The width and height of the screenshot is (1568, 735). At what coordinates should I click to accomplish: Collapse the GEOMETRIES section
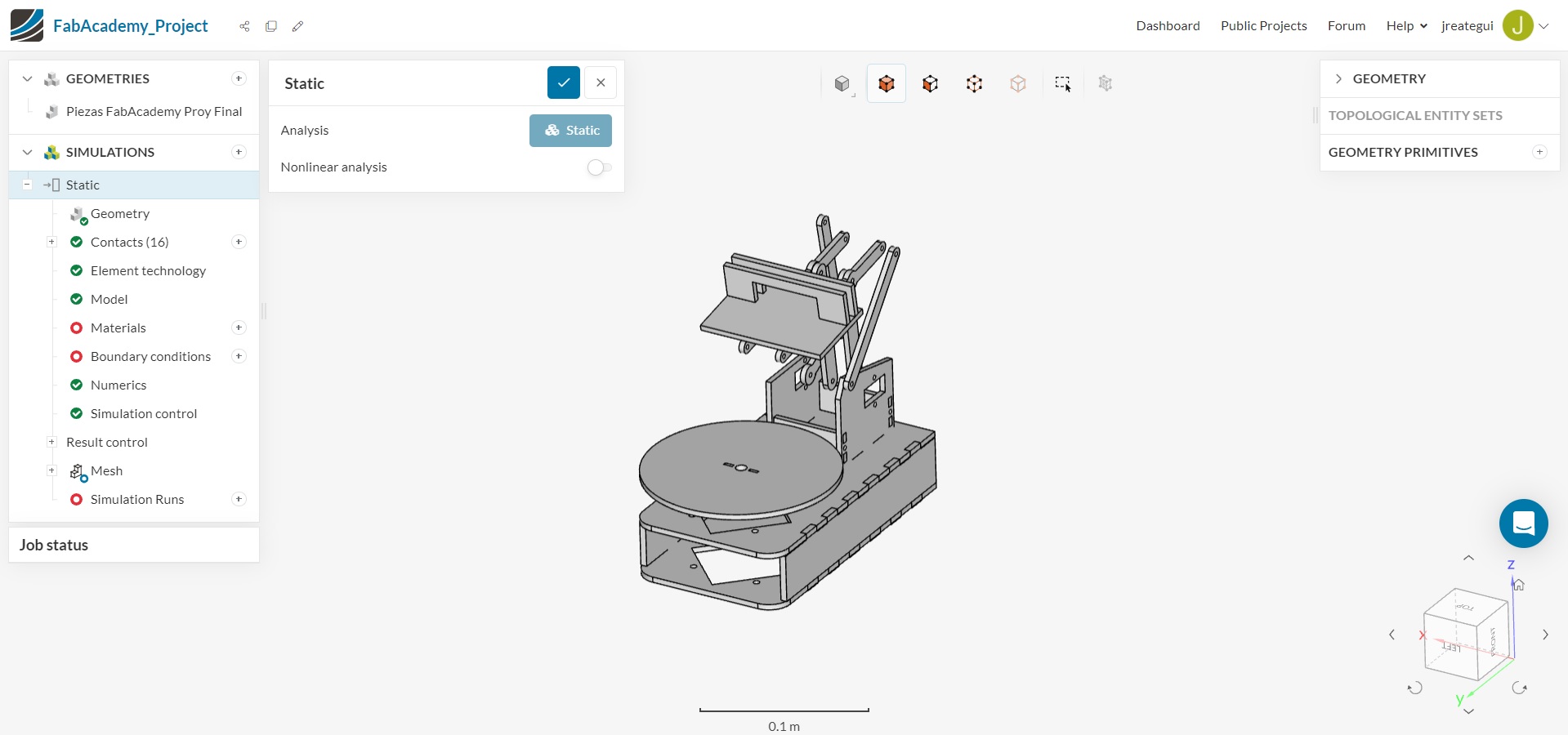coord(27,78)
